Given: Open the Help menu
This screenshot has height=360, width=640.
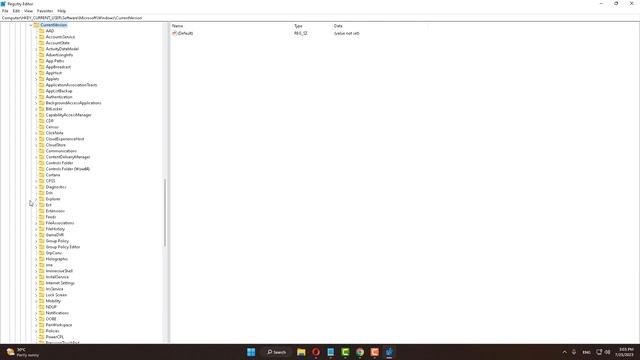Looking at the screenshot, I should click(62, 11).
